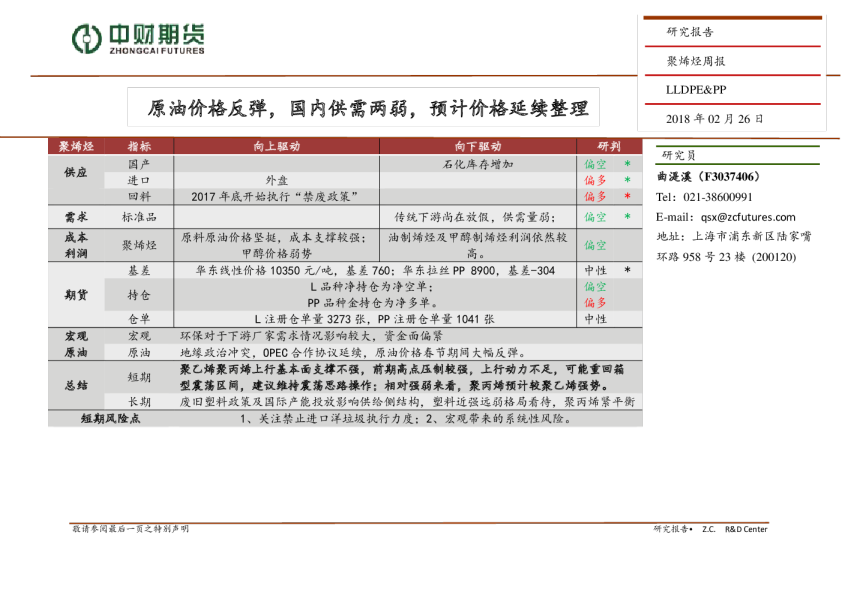Select the 聚烯烃周报 sidebar entry
The width and height of the screenshot is (842, 595).
[x=696, y=61]
